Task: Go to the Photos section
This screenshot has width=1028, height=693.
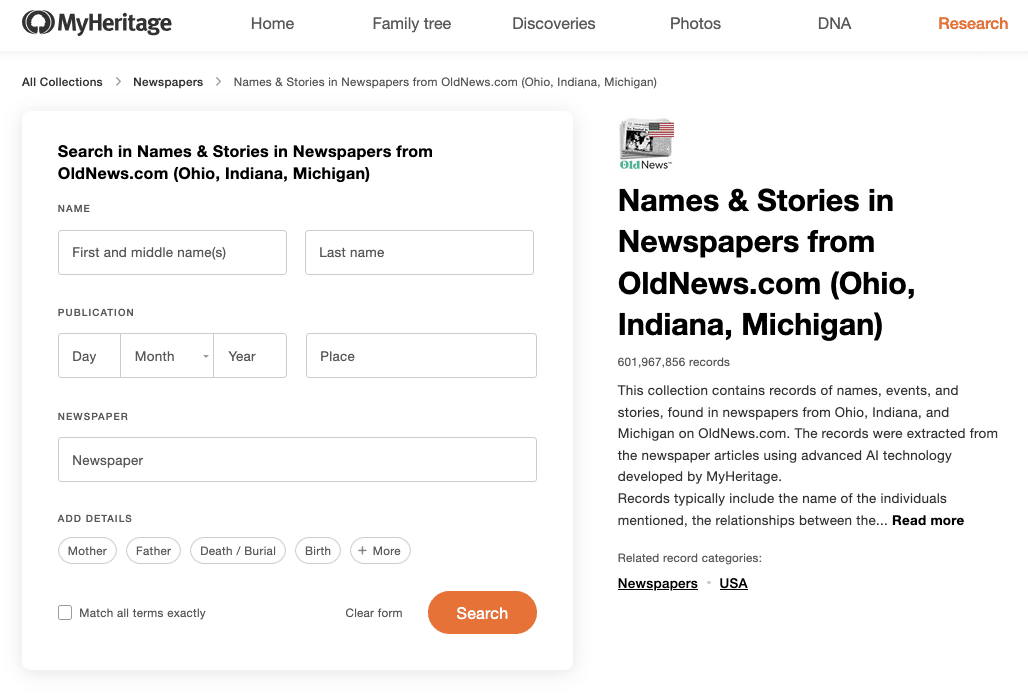Action: pyautogui.click(x=694, y=23)
